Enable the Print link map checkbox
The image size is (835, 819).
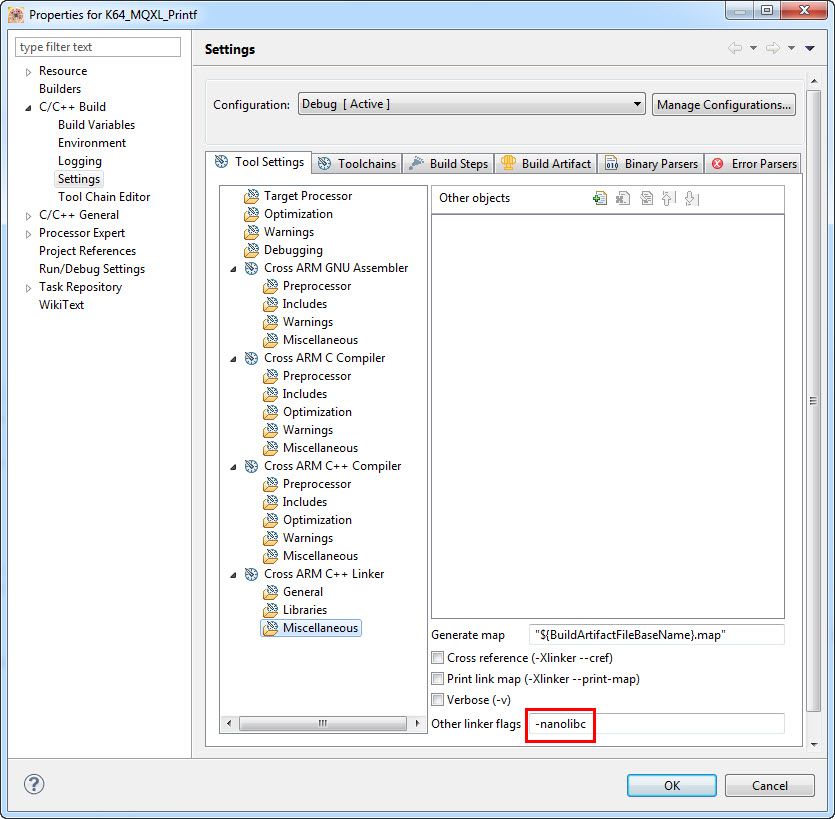[437, 678]
